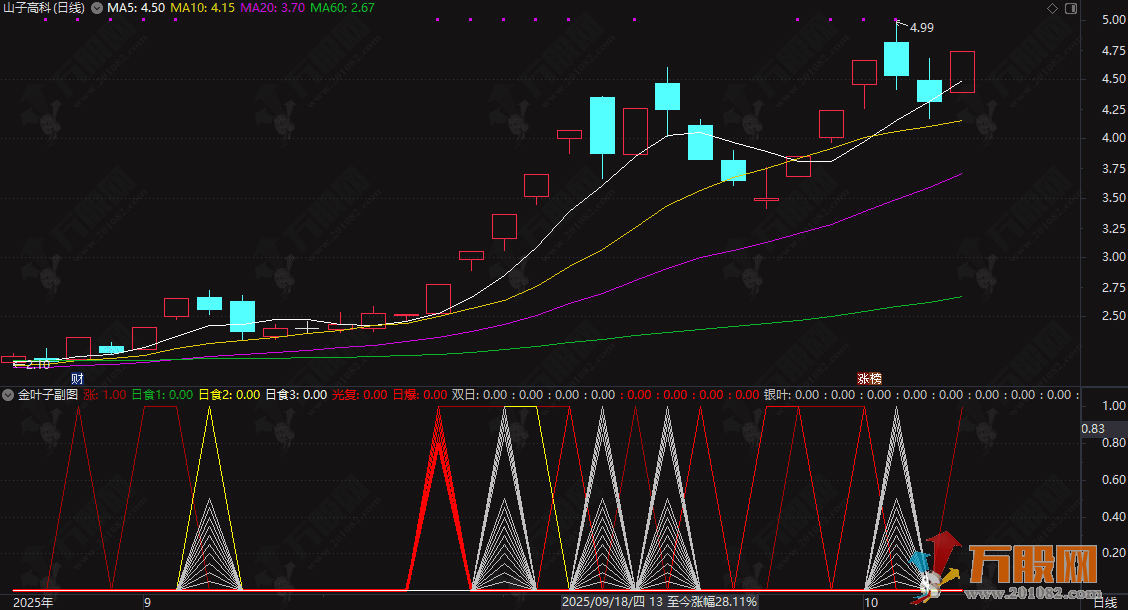Select the 山子高科 (日线) chart title
The width and height of the screenshot is (1128, 610).
(x=43, y=8)
